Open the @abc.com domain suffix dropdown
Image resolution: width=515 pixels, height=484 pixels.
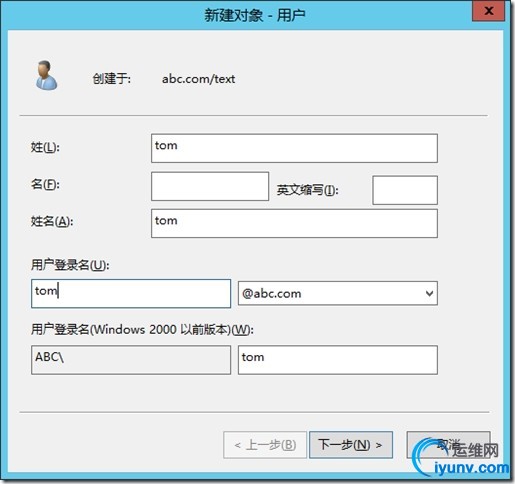pyautogui.click(x=338, y=293)
